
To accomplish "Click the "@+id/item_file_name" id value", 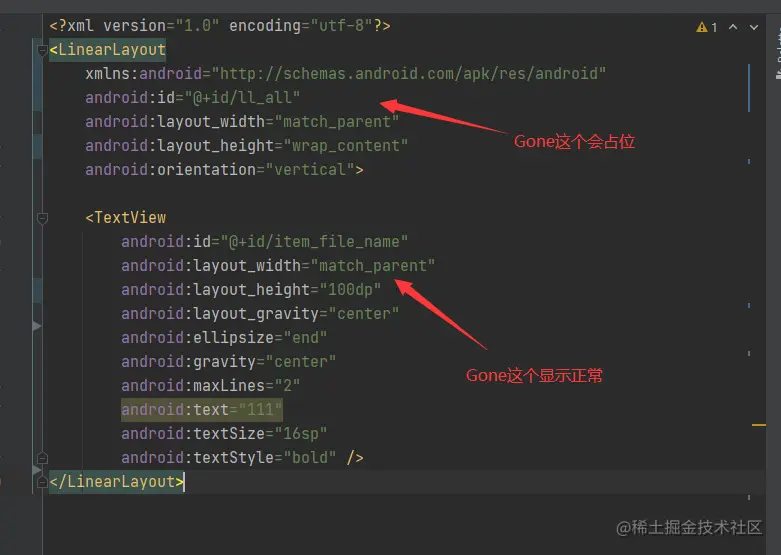I will click(314, 242).
